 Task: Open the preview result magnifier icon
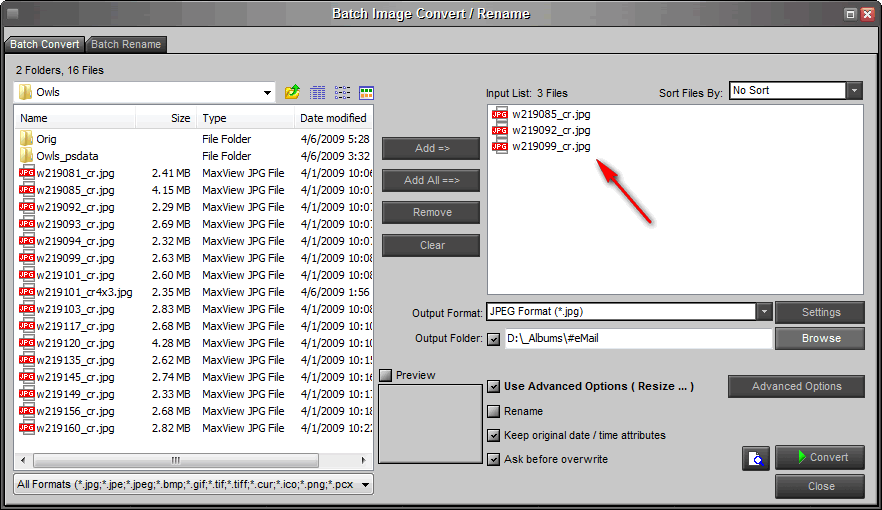click(755, 458)
